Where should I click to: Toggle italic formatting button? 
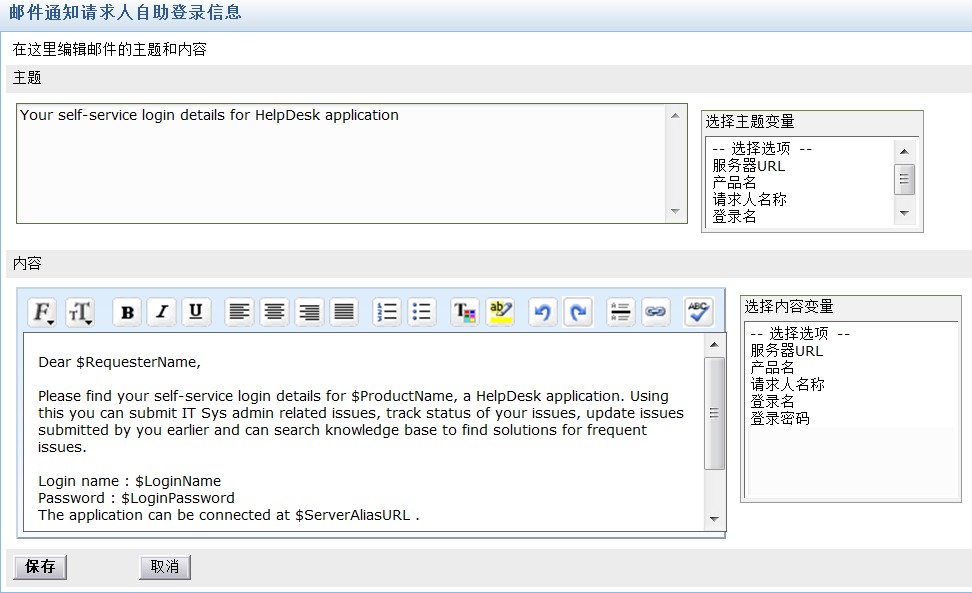tap(161, 312)
